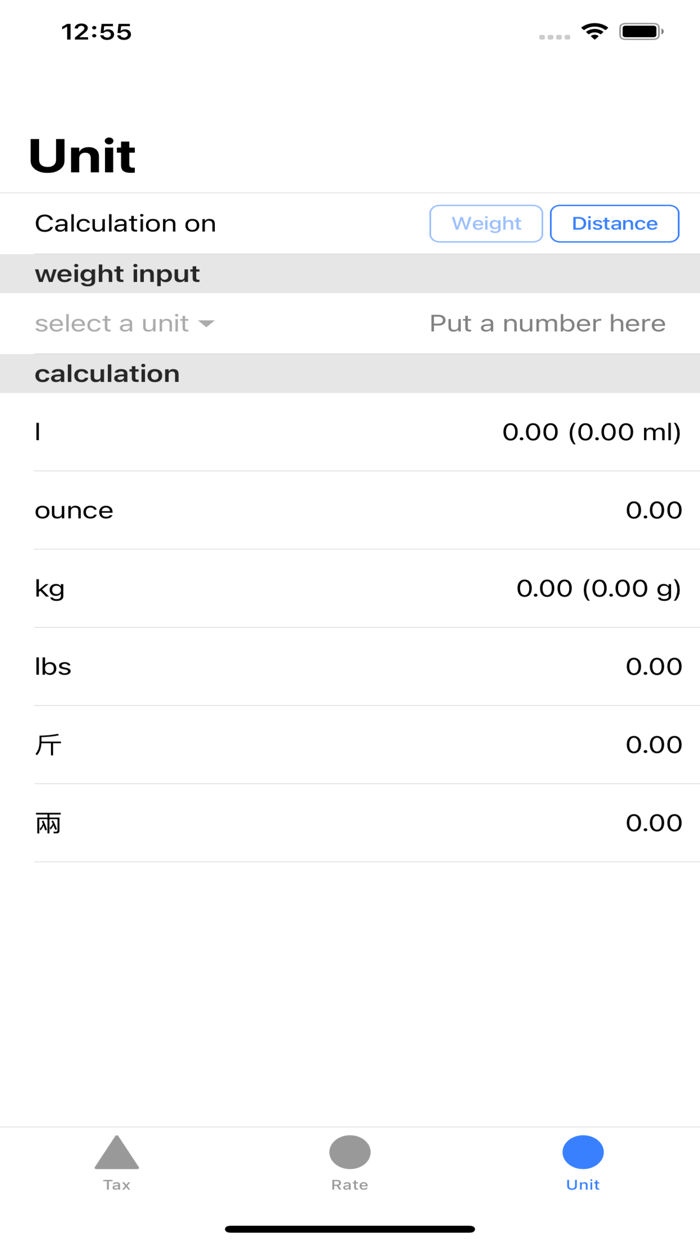Select the 斤 calculation row
The height and width of the screenshot is (1244, 700).
pos(350,744)
